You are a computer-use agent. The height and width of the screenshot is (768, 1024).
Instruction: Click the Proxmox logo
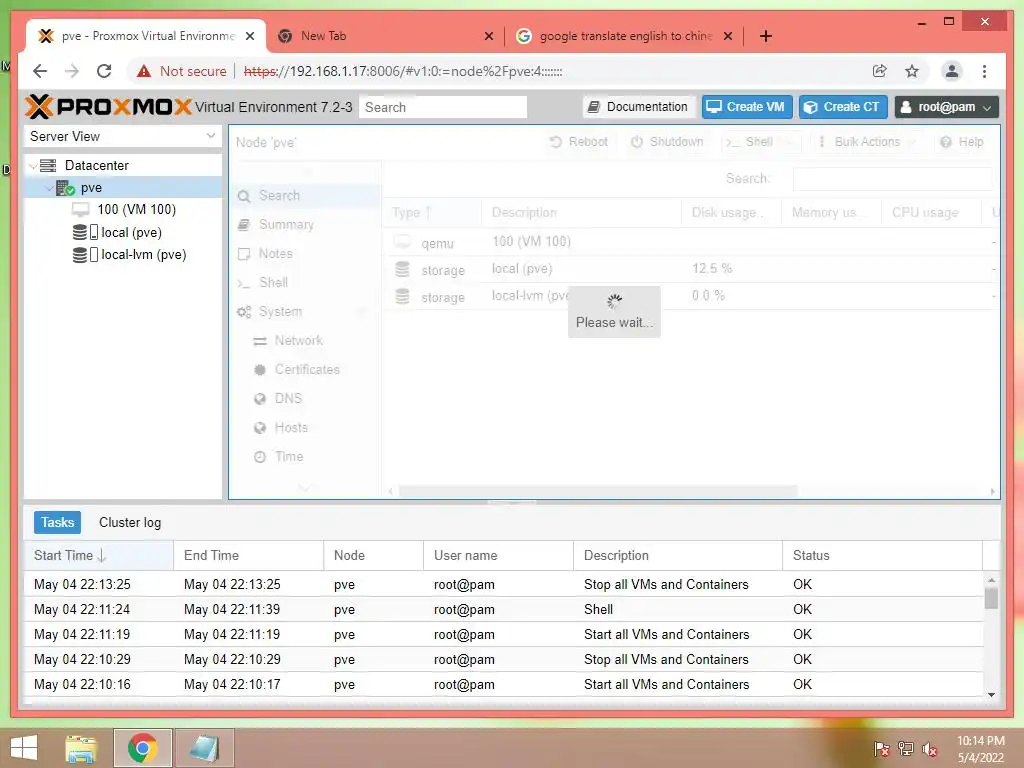click(x=108, y=106)
